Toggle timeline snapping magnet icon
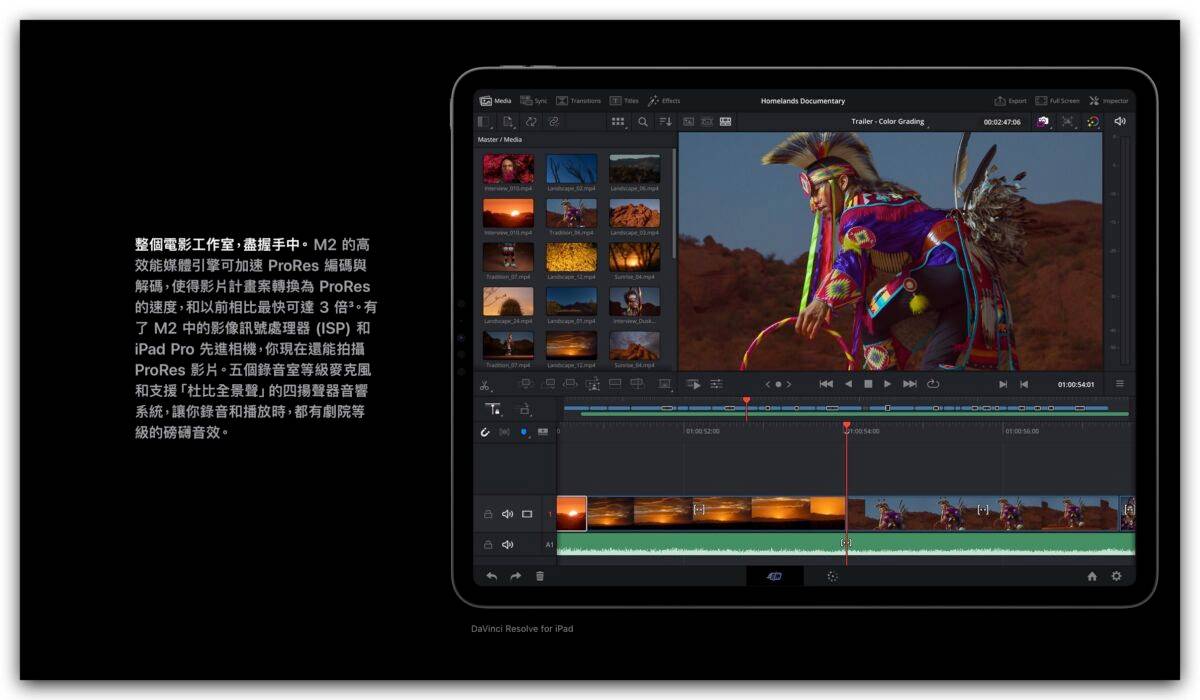Screen dimensions: 1200x700 click(x=486, y=432)
